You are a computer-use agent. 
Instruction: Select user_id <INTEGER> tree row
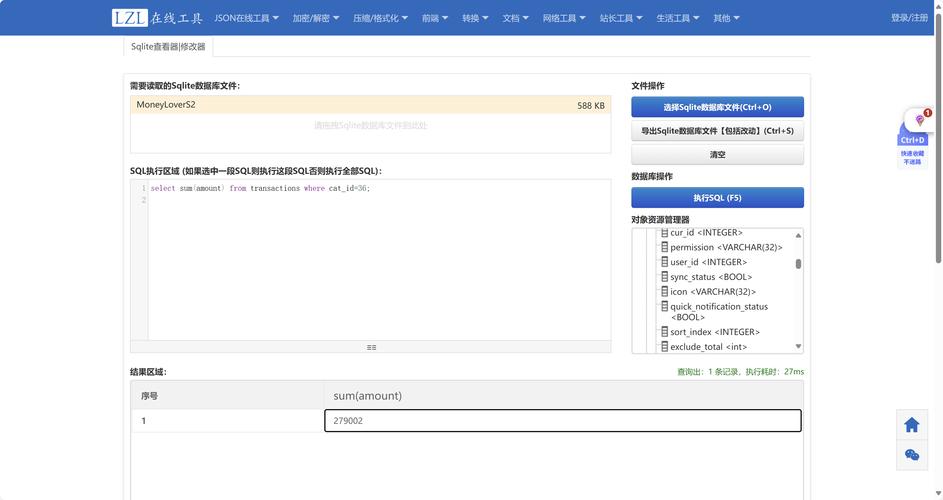tap(708, 262)
